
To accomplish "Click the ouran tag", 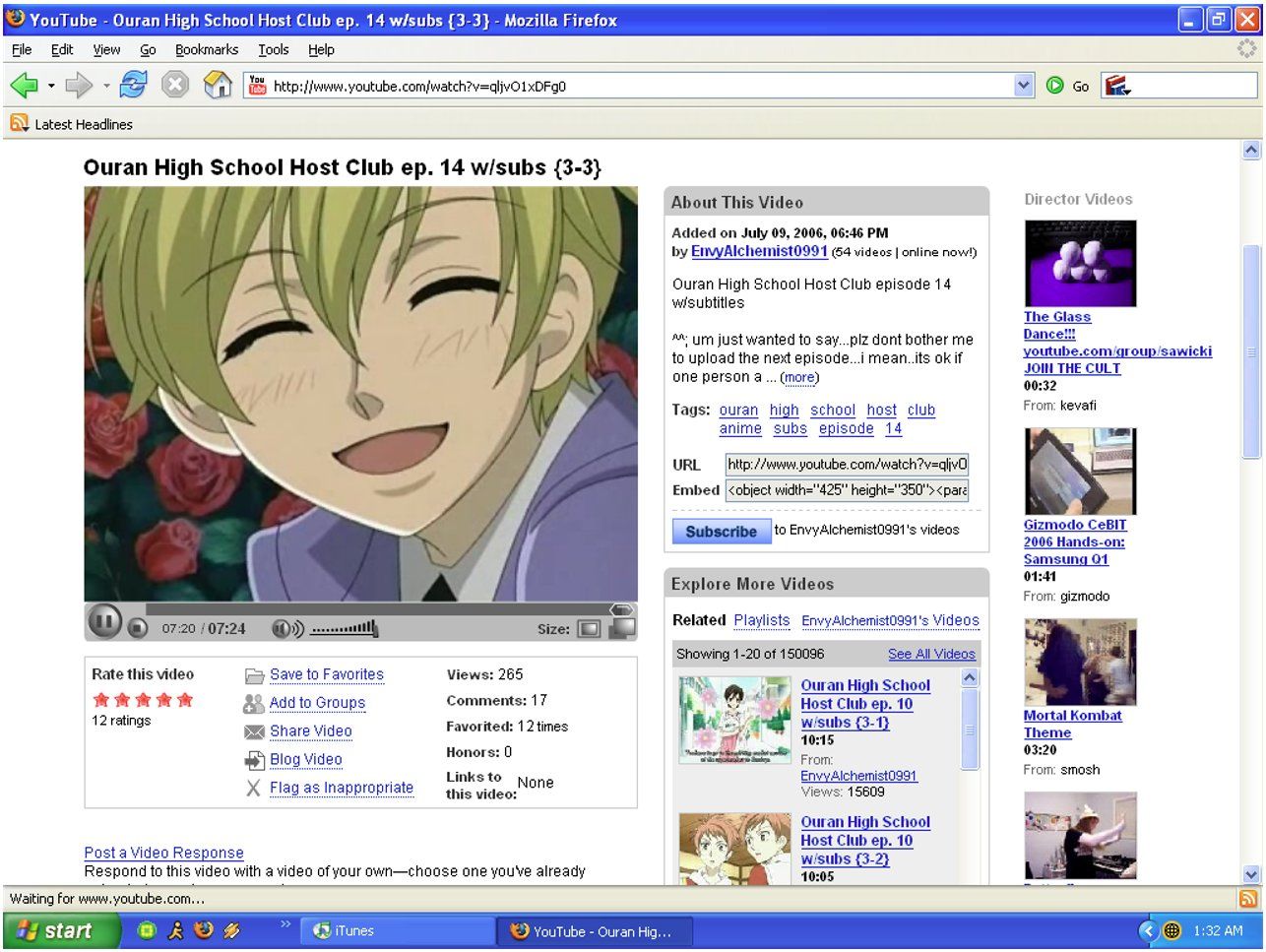I will pos(738,410).
